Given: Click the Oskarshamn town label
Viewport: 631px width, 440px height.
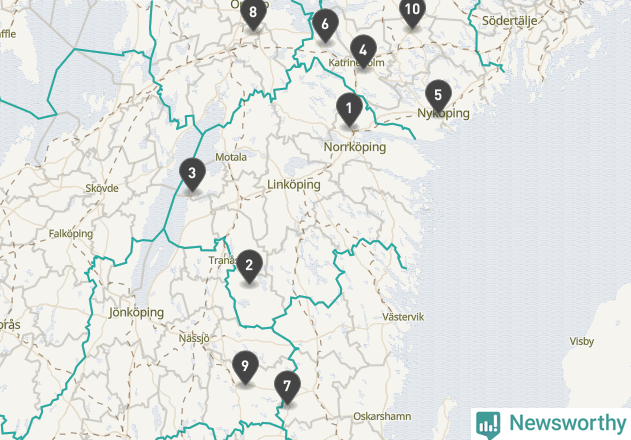Looking at the screenshot, I should click(382, 416).
